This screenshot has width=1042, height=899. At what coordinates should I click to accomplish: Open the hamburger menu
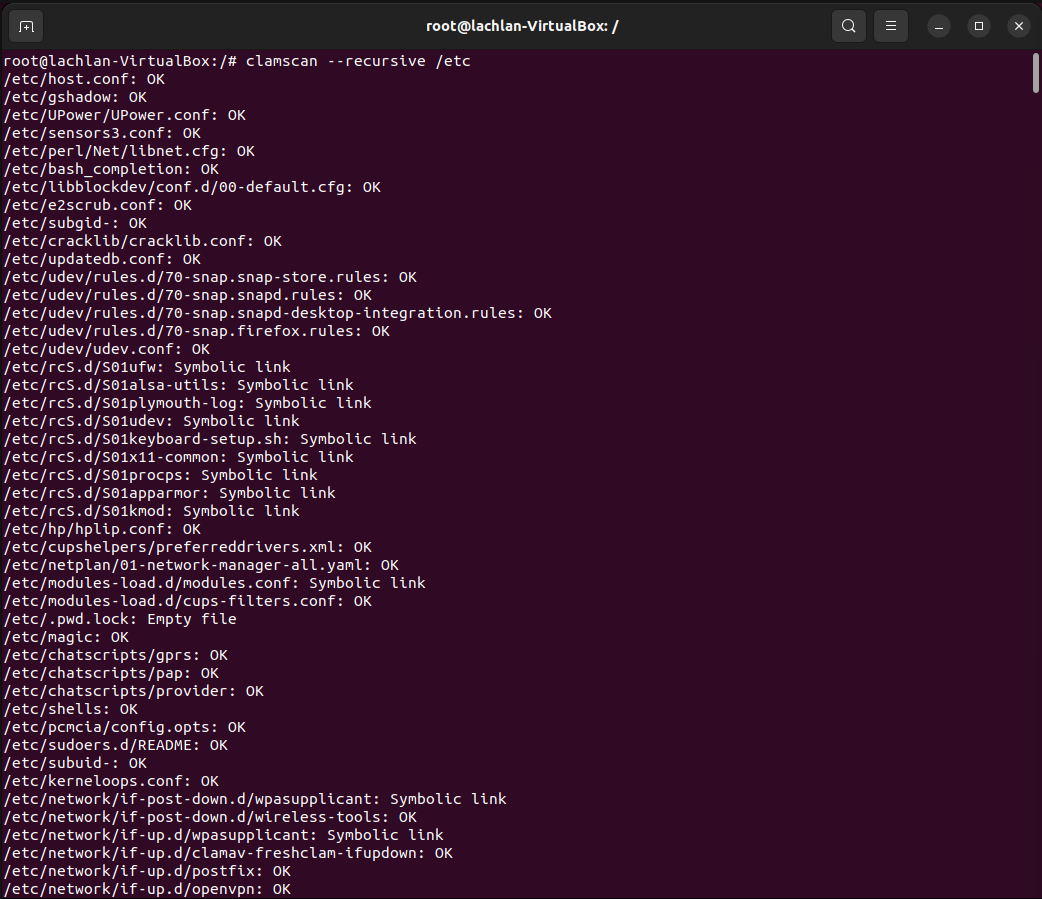(x=890, y=26)
